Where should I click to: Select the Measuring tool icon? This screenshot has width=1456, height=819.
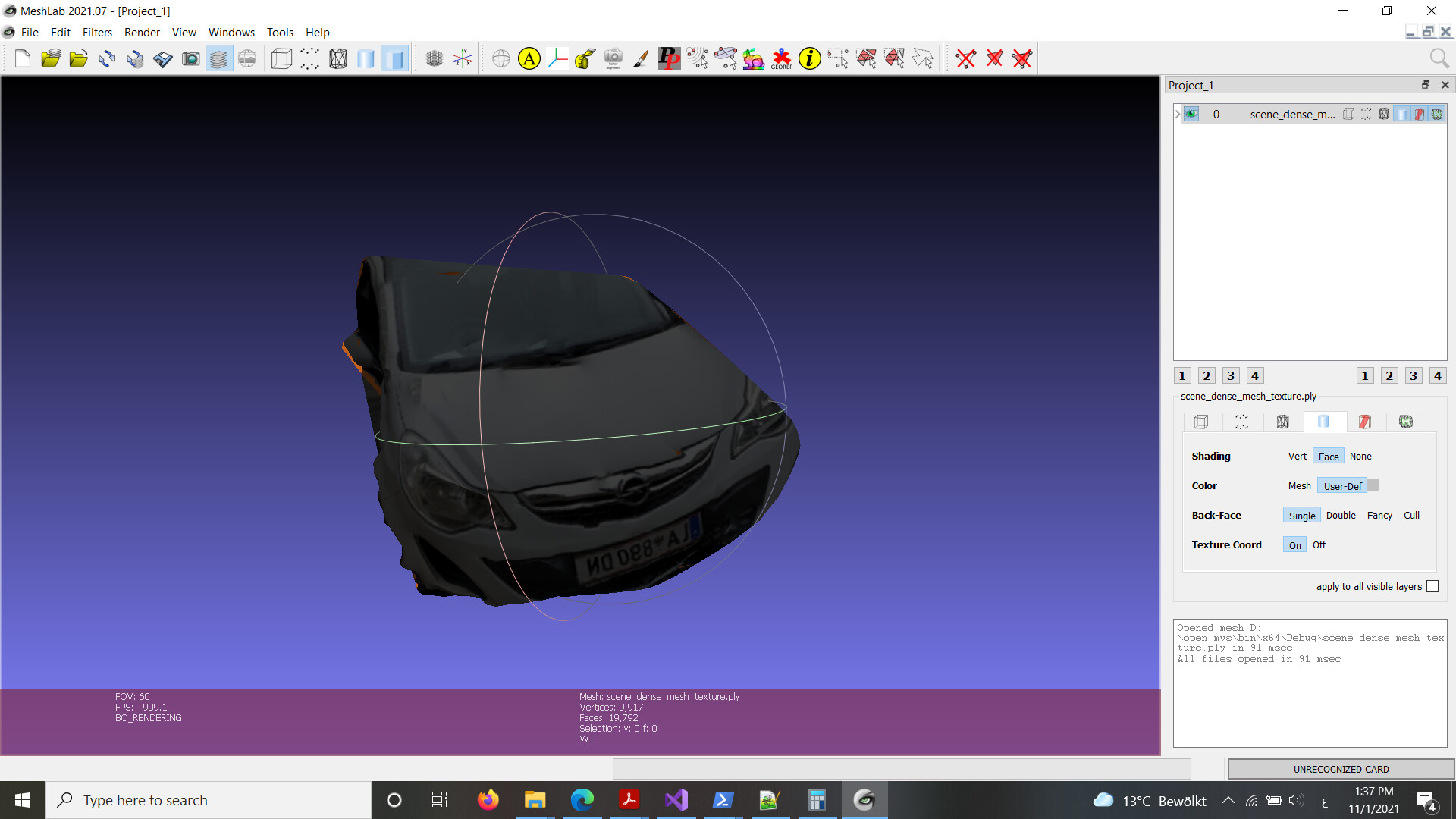tap(585, 58)
